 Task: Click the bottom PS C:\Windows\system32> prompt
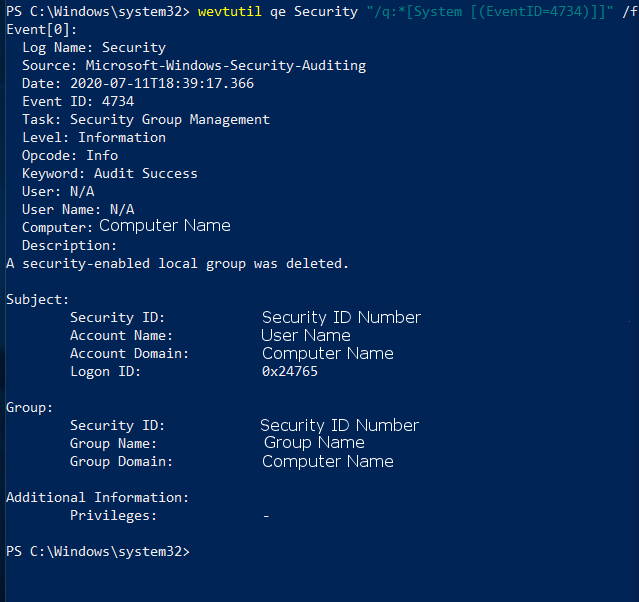[x=98, y=551]
